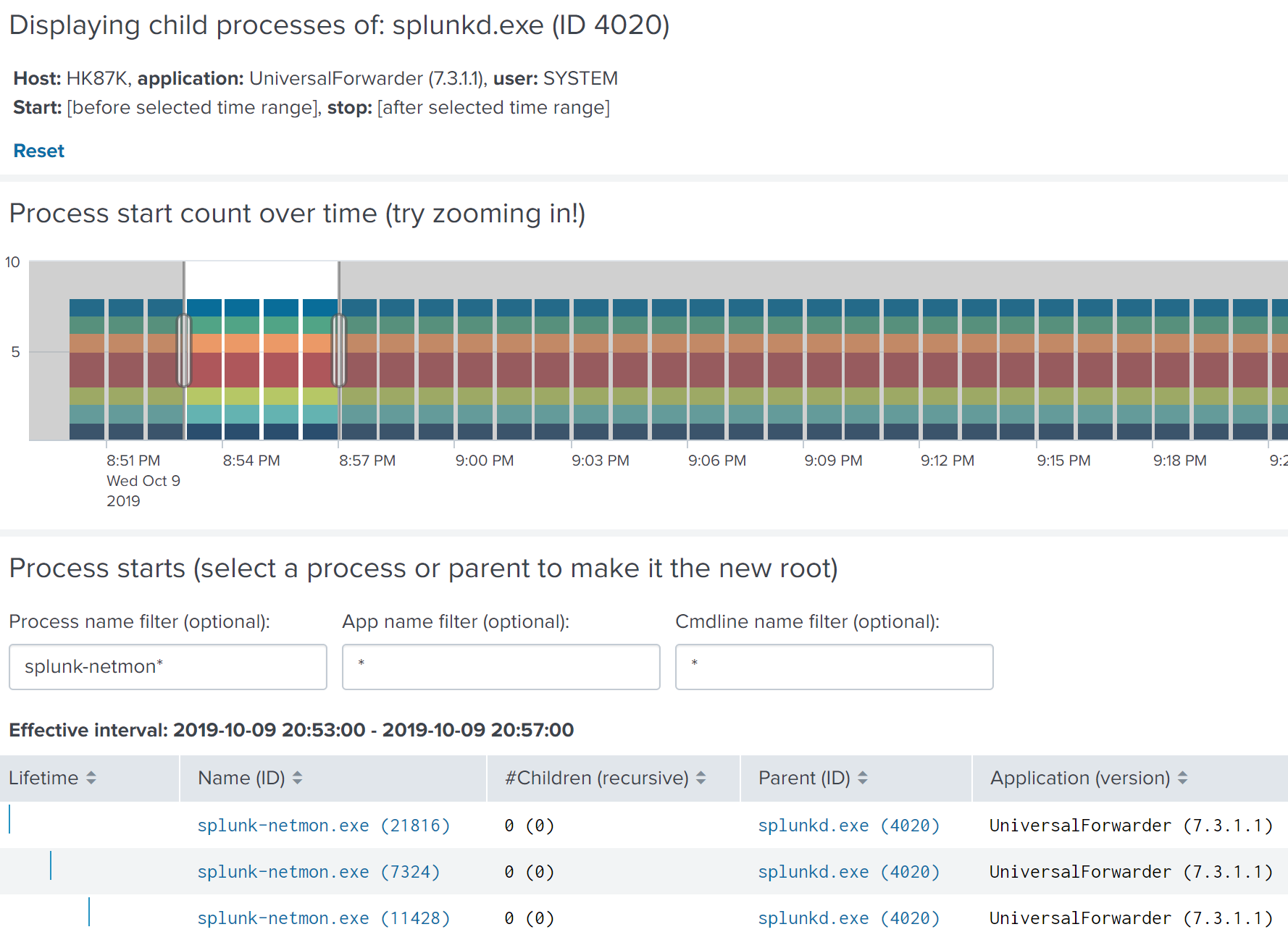
Task: Click the y-axis value 10
Action: pyautogui.click(x=12, y=262)
